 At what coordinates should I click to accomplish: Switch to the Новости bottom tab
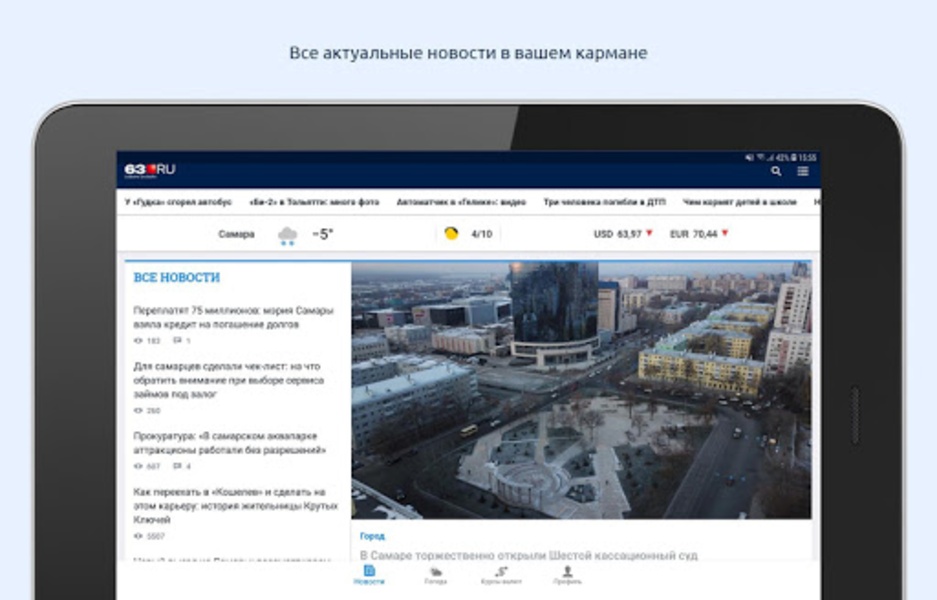pyautogui.click(x=369, y=575)
